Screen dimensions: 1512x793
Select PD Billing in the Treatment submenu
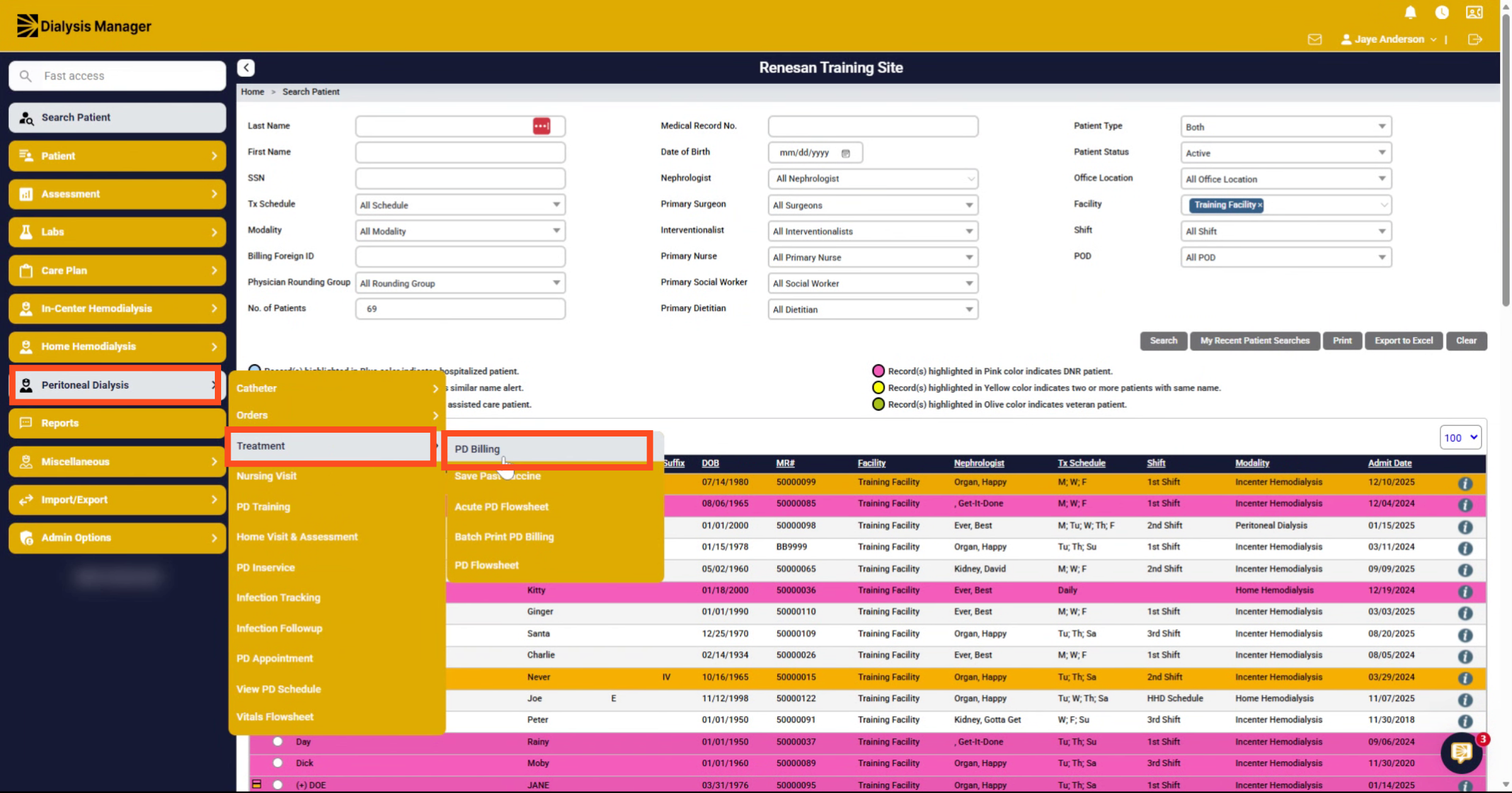[x=547, y=449]
